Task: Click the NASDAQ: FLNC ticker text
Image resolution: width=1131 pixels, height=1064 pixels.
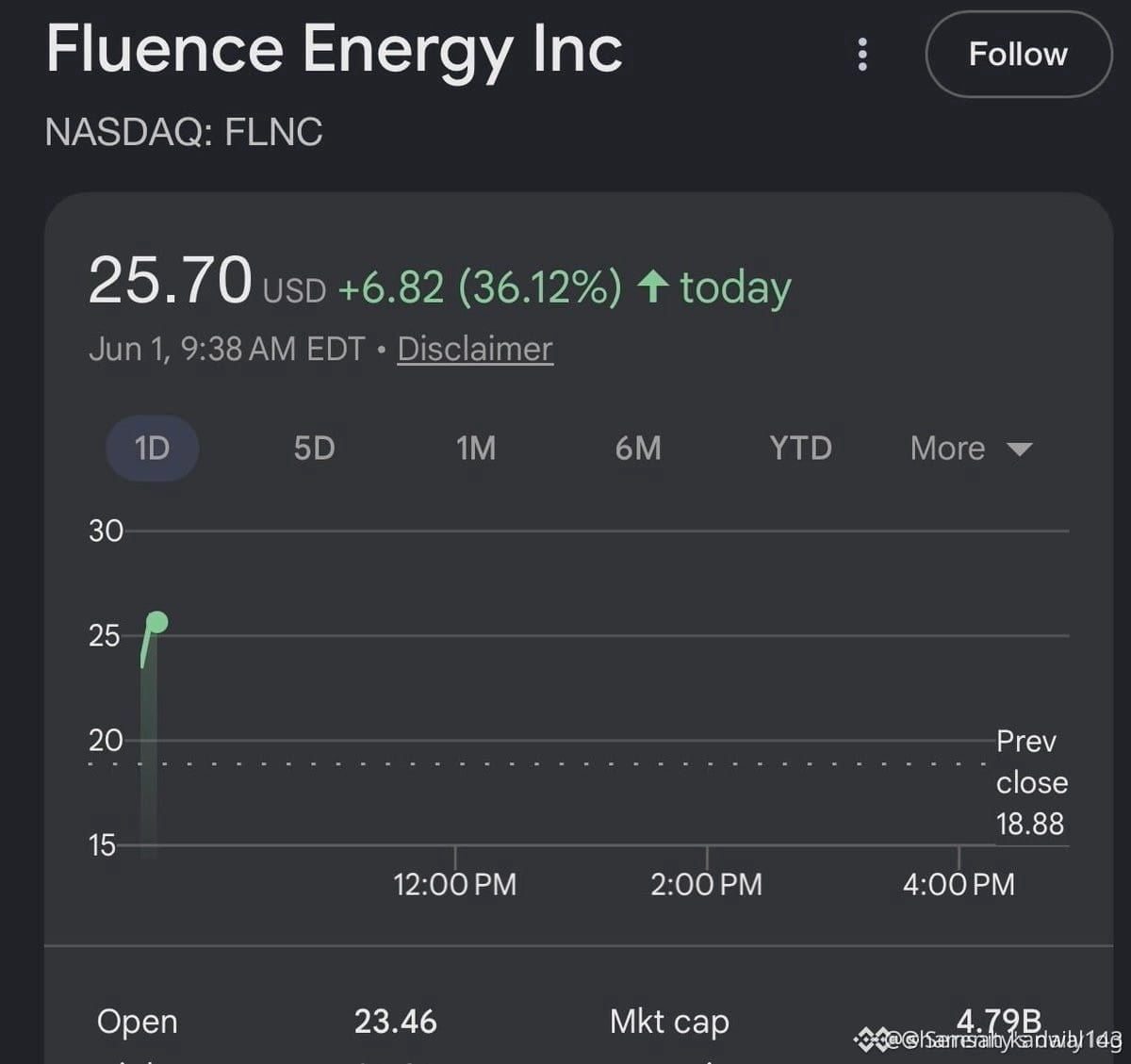Action: pos(184,132)
